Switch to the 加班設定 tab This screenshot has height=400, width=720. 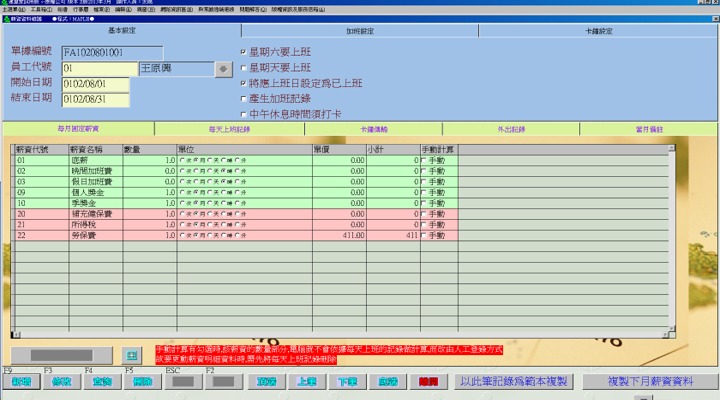click(x=360, y=31)
